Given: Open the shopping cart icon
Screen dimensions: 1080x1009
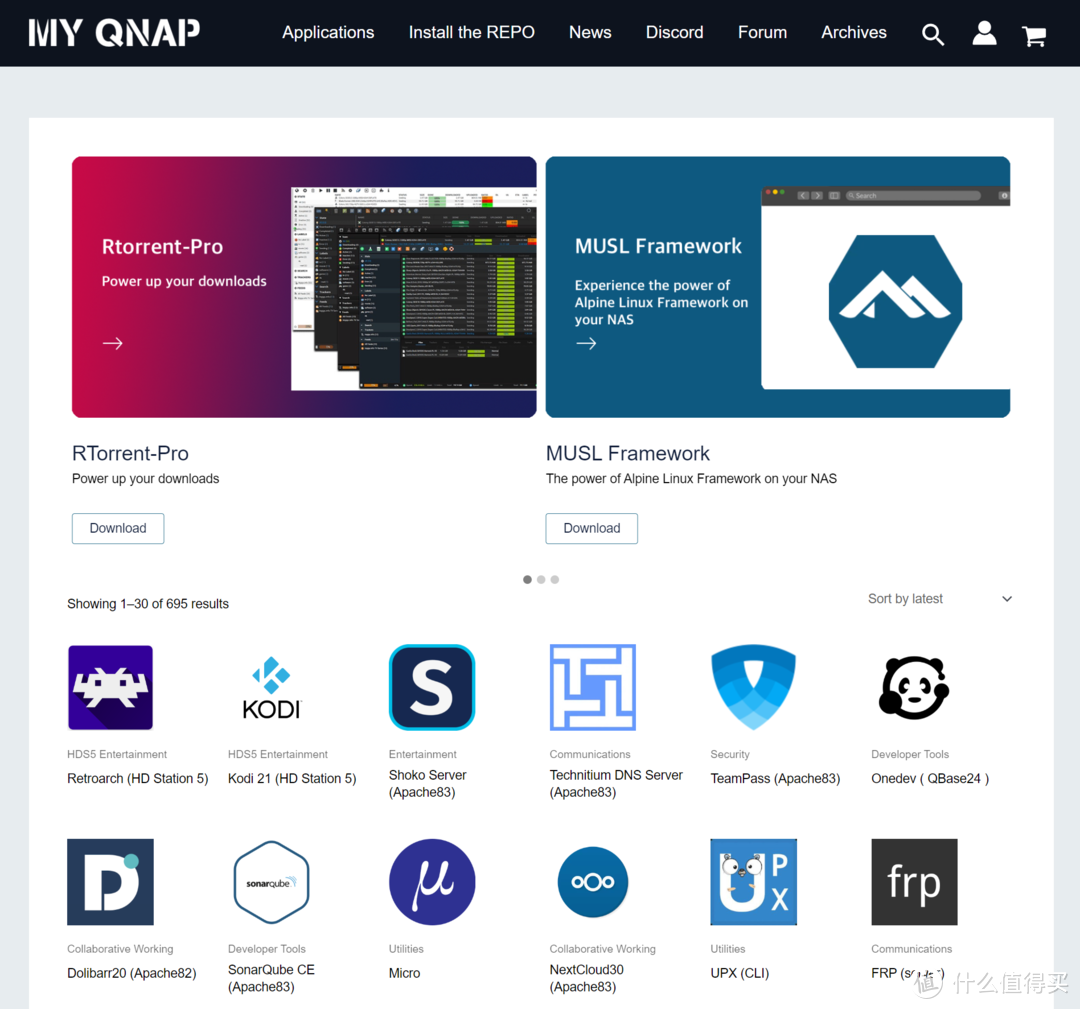Looking at the screenshot, I should pyautogui.click(x=1034, y=36).
